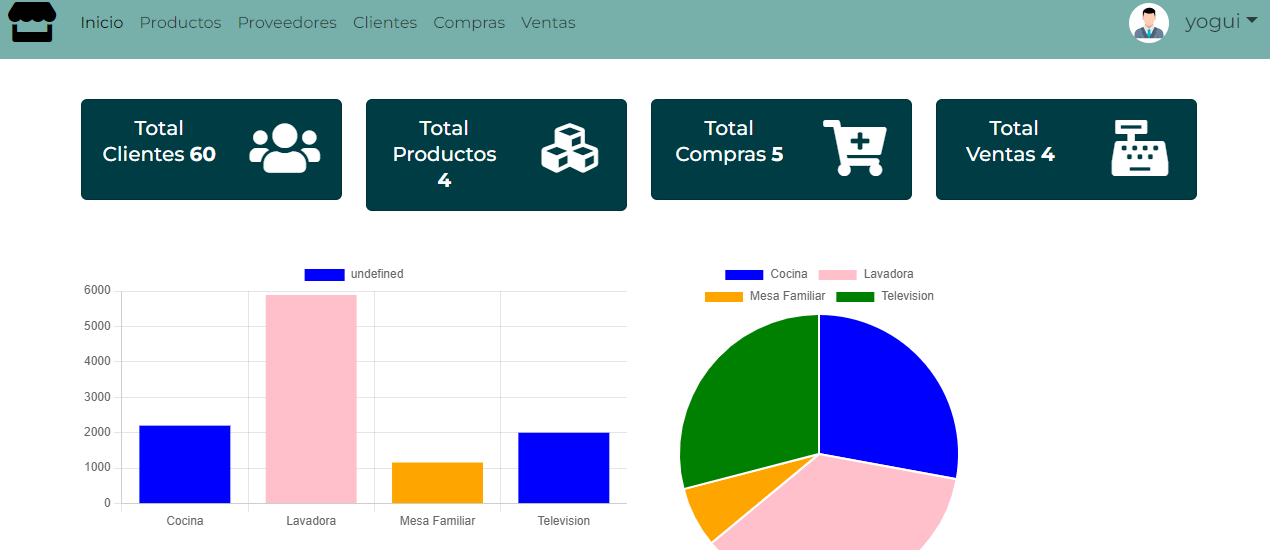
Task: Click the pink Lavadora bar
Action: 311,399
